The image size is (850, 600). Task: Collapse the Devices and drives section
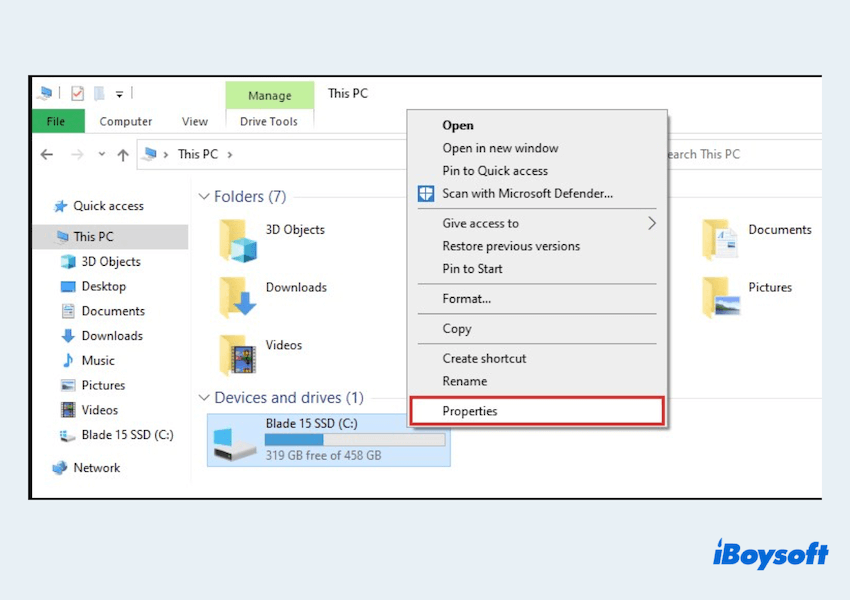coord(204,397)
